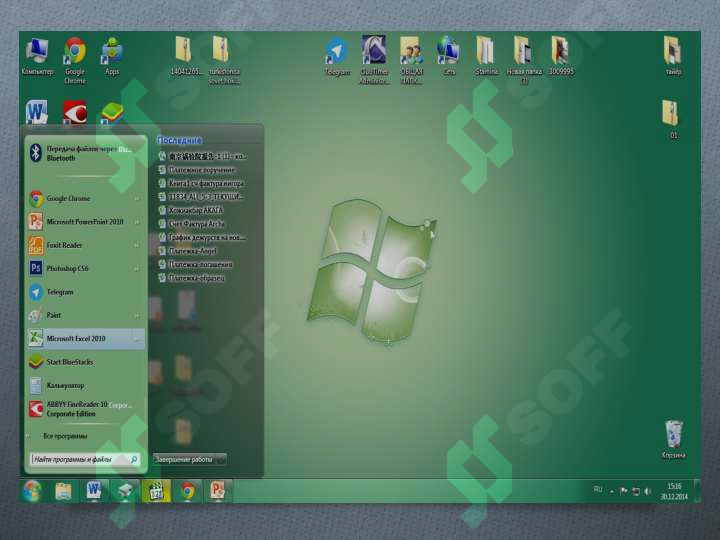Open recent file Книга1 сч фактура

point(202,183)
